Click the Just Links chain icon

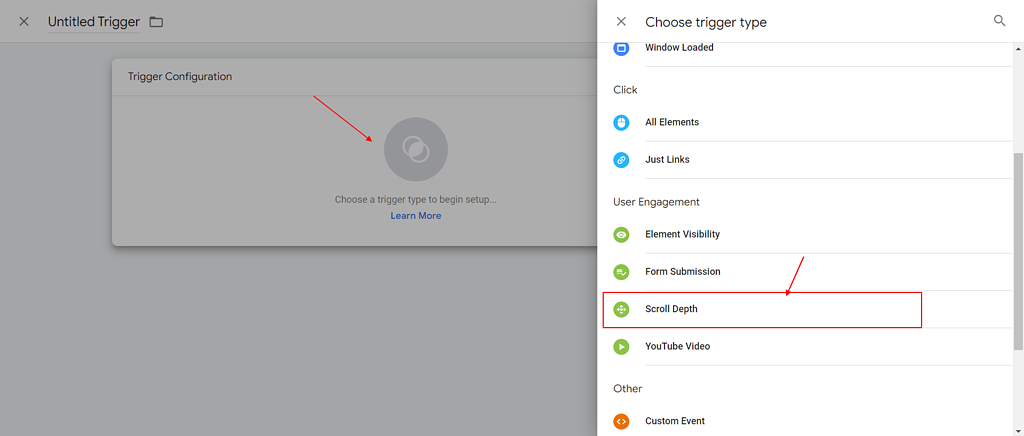pyautogui.click(x=621, y=160)
